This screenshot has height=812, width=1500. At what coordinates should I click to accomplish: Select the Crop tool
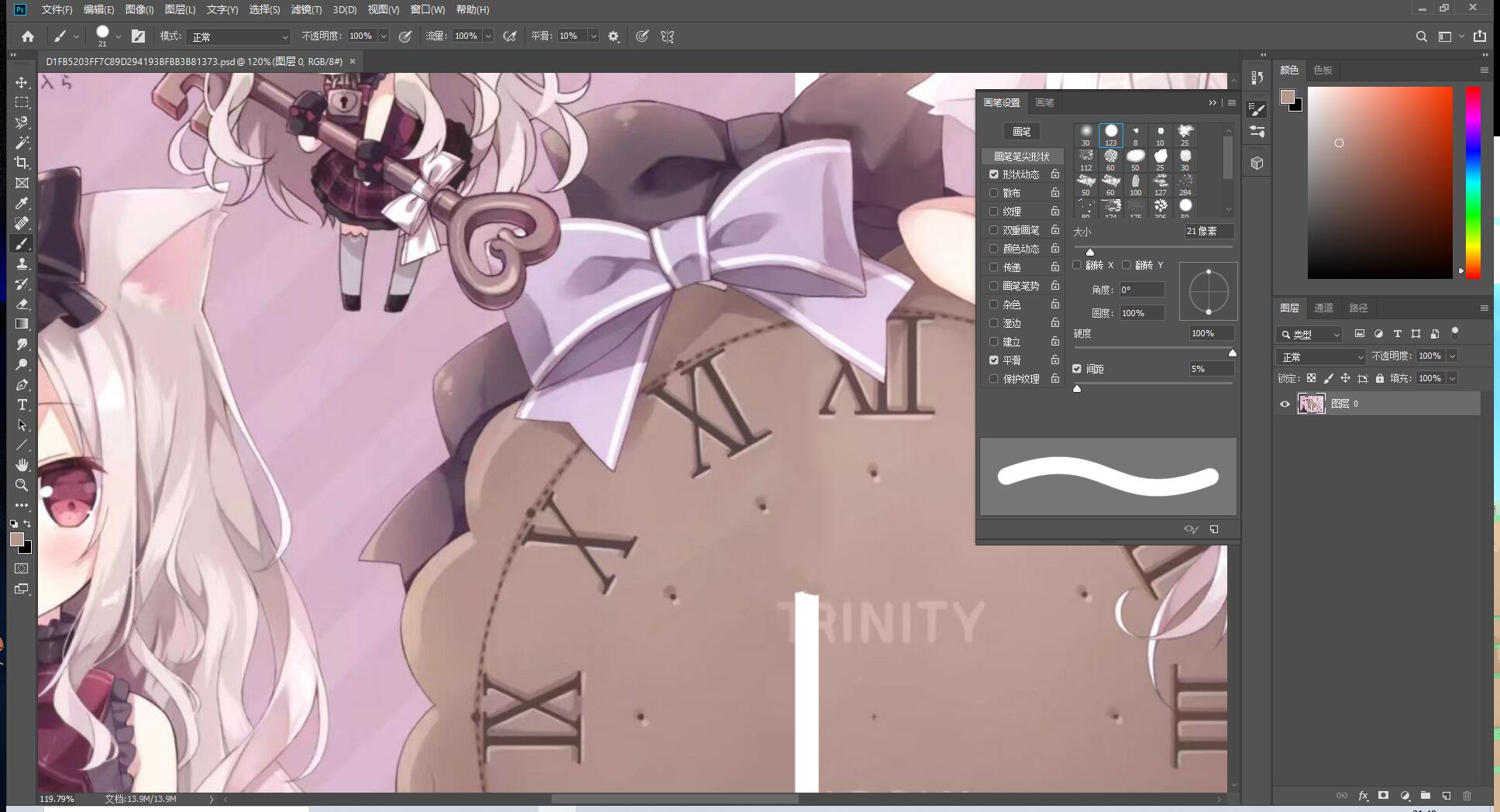point(22,163)
